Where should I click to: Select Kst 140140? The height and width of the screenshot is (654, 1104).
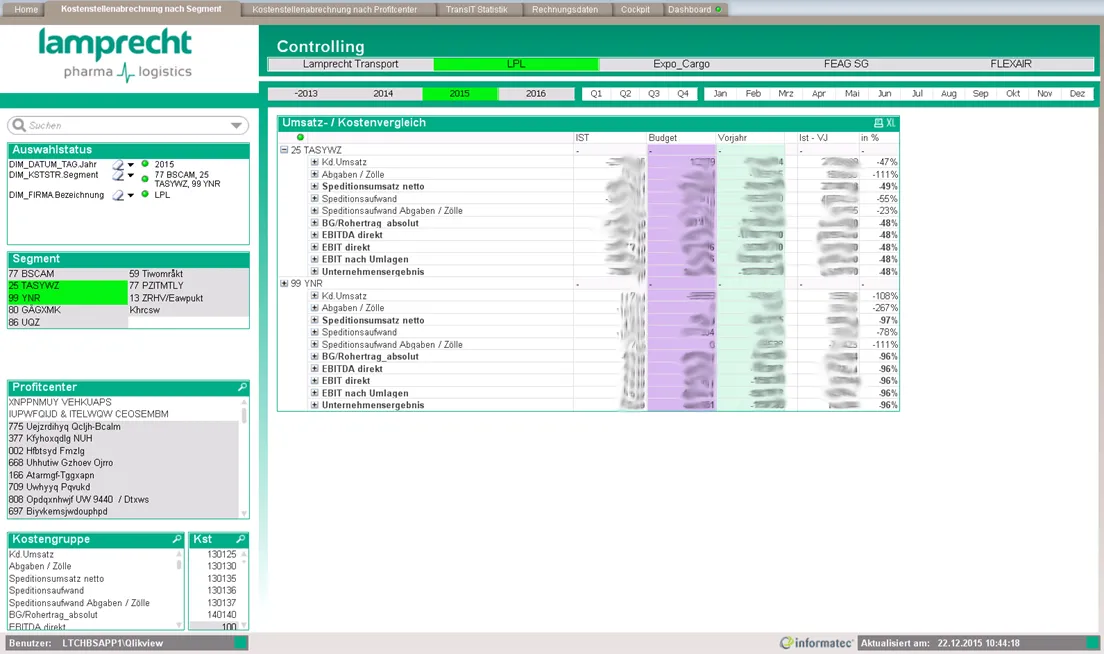click(215, 615)
